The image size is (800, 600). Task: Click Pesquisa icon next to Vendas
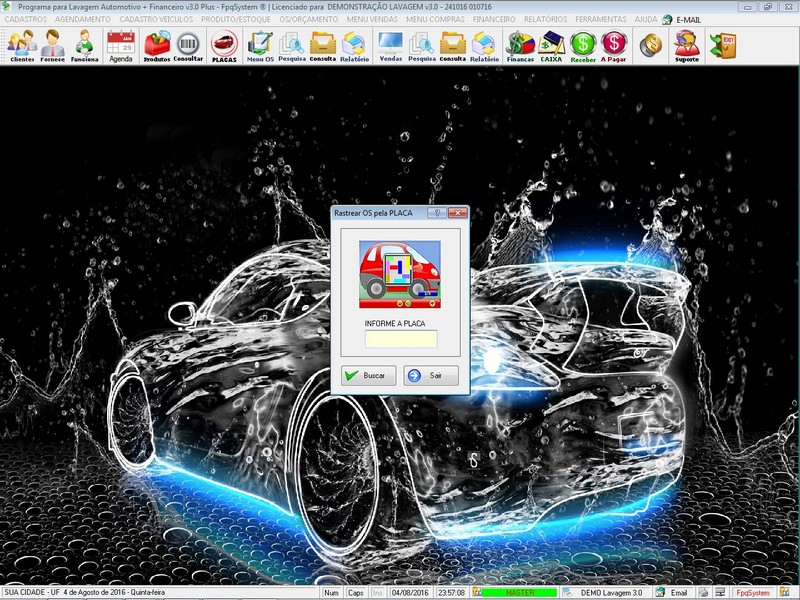tap(421, 46)
